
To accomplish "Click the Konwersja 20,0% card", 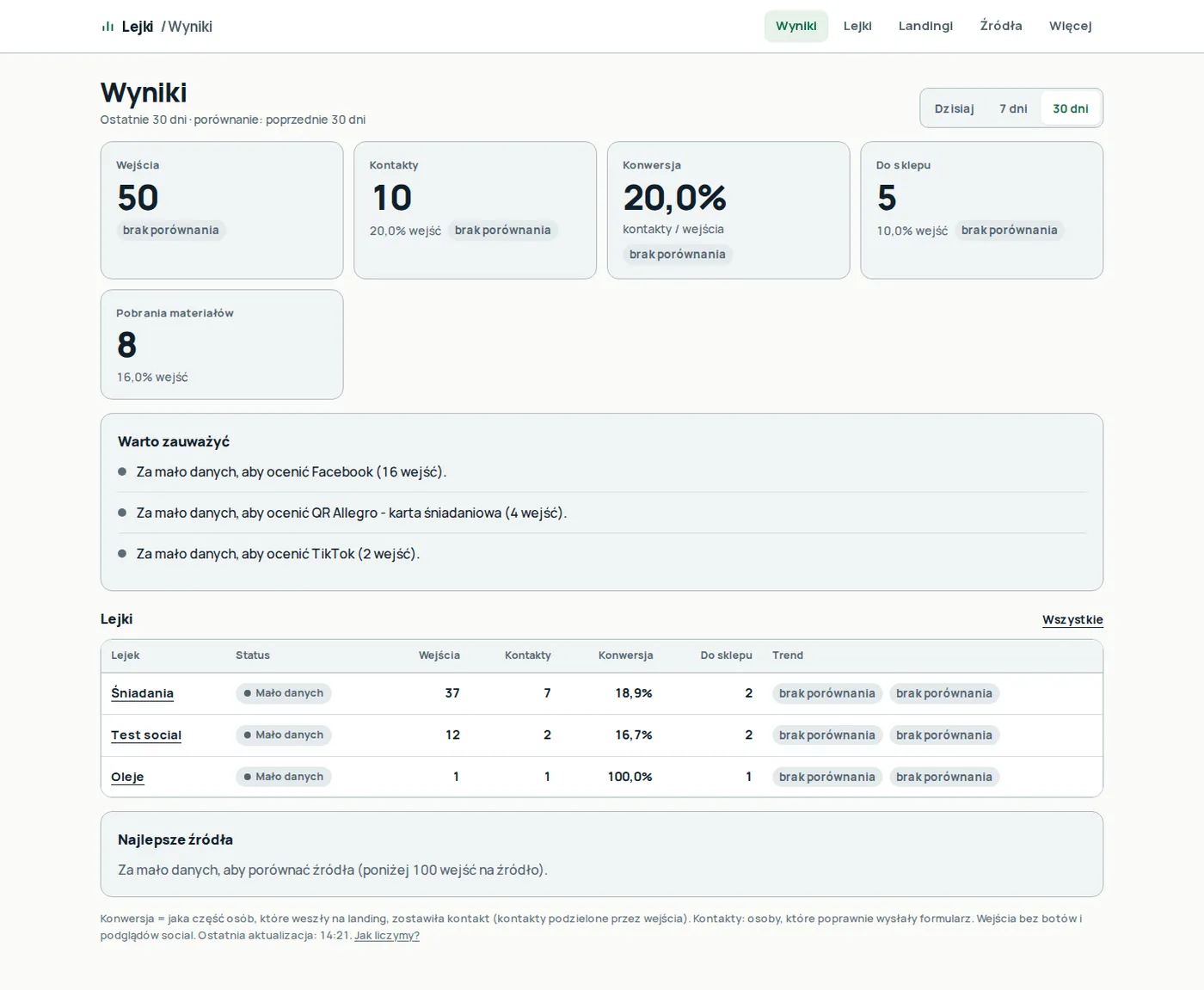I will tap(728, 210).
